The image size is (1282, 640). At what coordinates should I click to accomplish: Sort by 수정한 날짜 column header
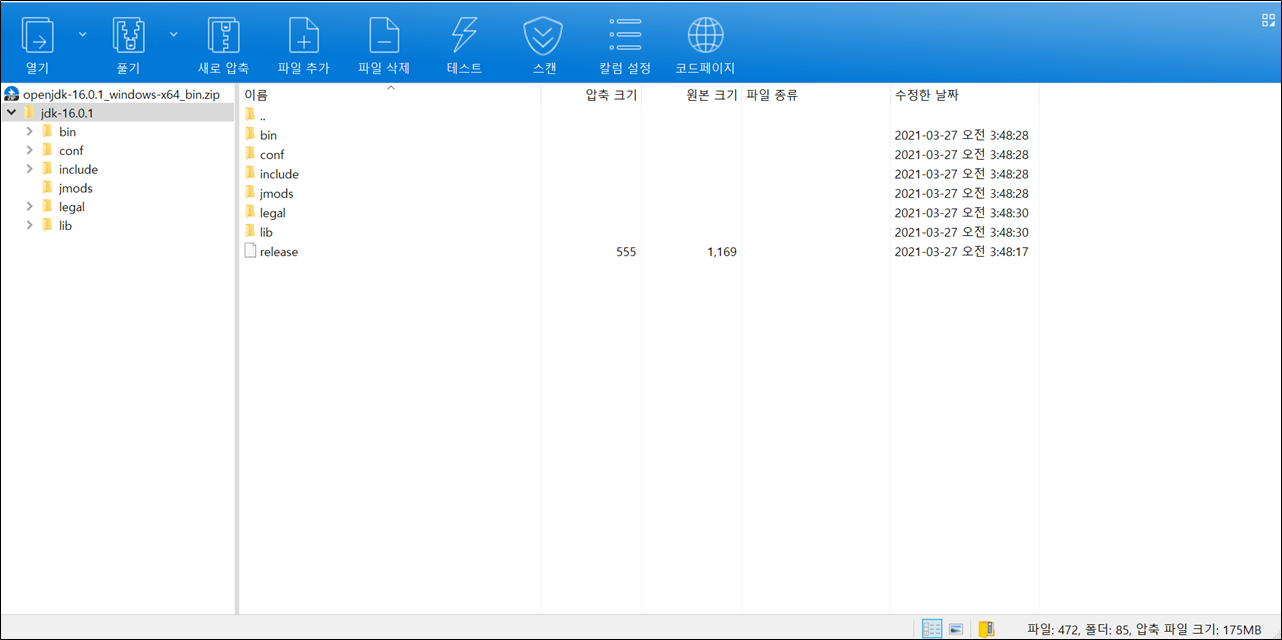coord(964,95)
